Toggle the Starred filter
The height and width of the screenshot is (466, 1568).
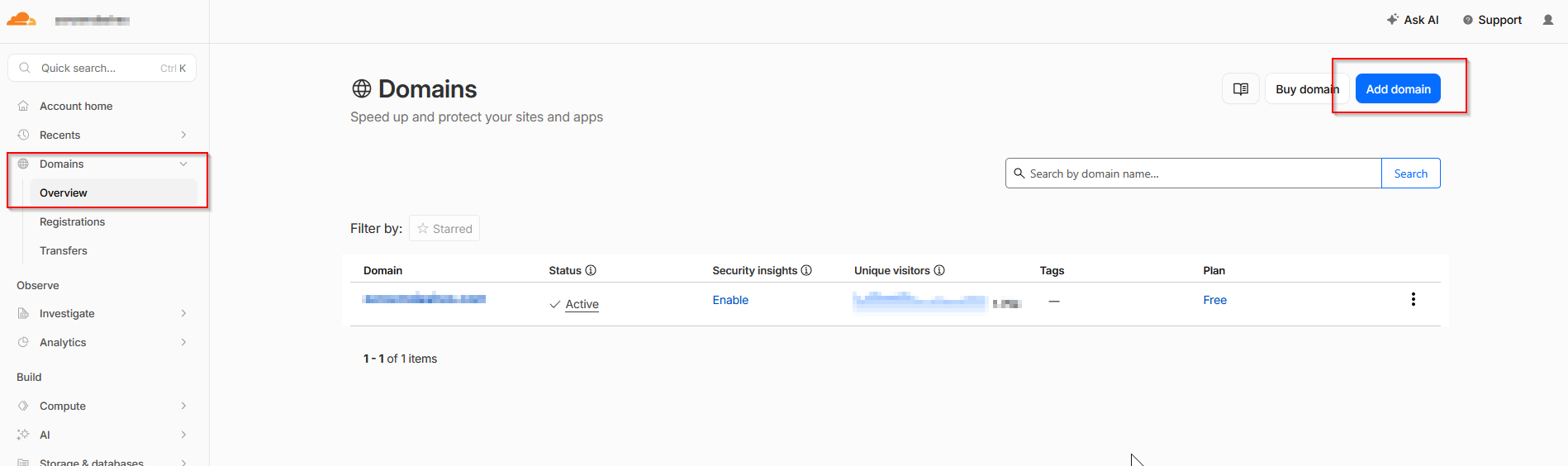[x=444, y=229]
